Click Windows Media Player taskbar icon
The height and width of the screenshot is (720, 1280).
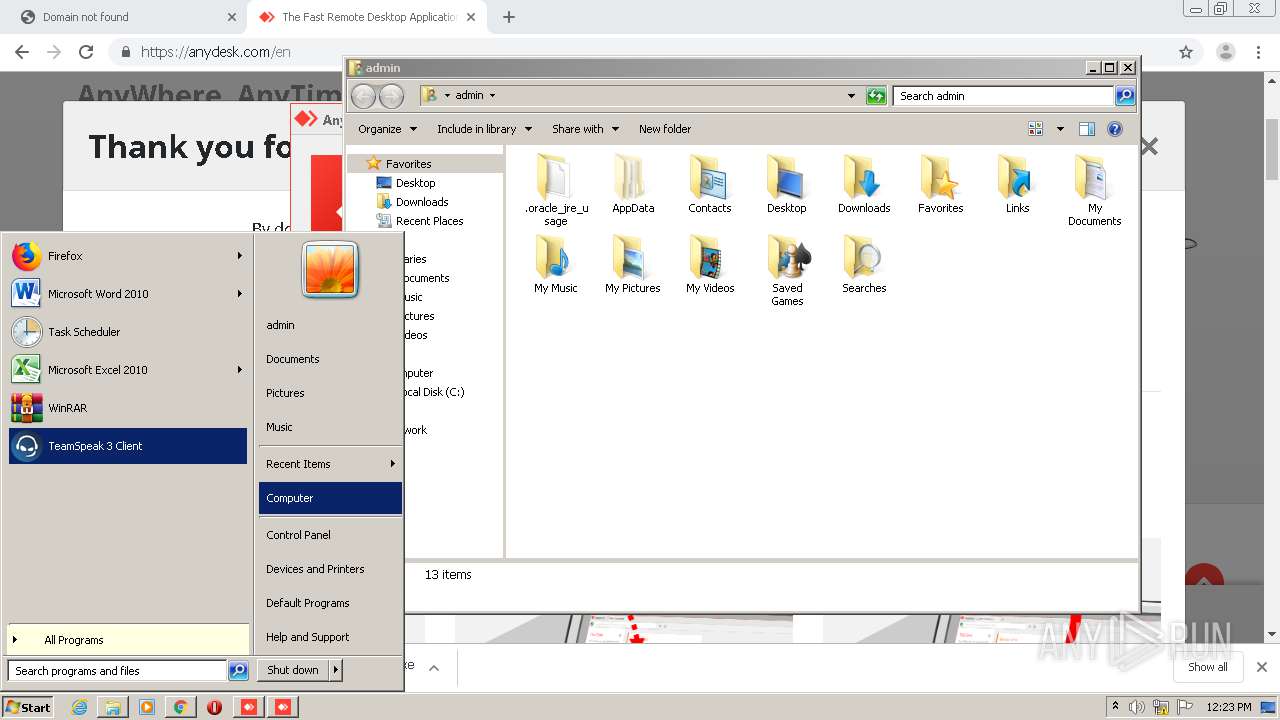point(147,707)
